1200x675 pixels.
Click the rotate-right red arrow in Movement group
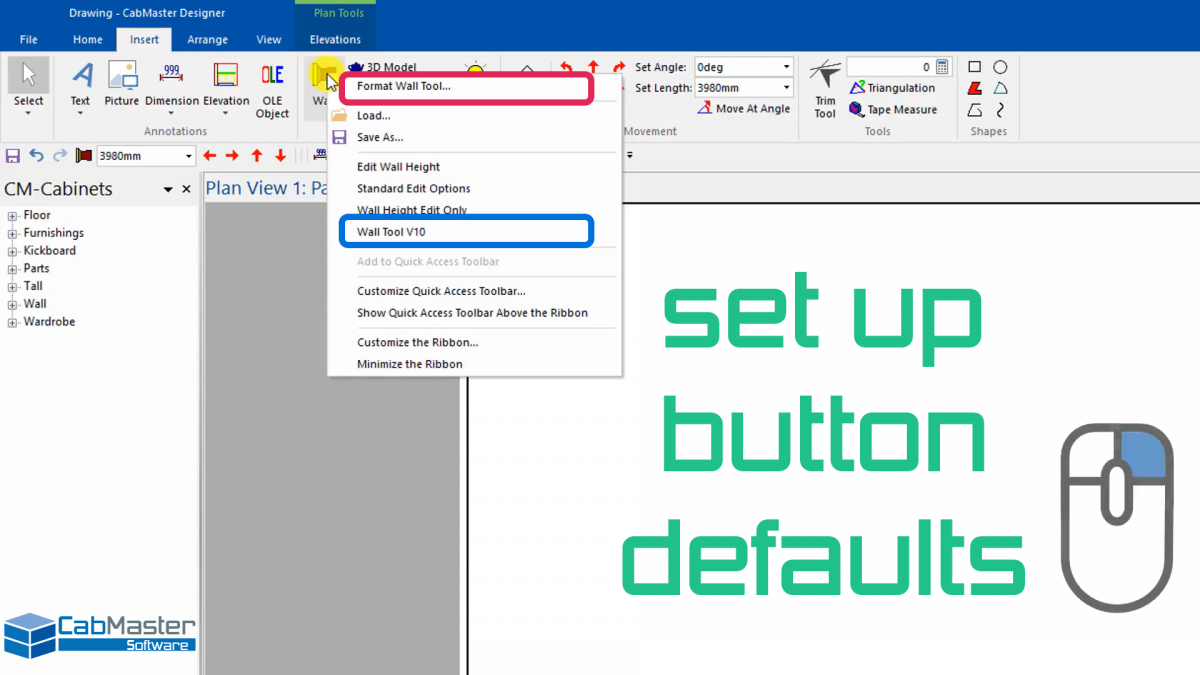(619, 67)
